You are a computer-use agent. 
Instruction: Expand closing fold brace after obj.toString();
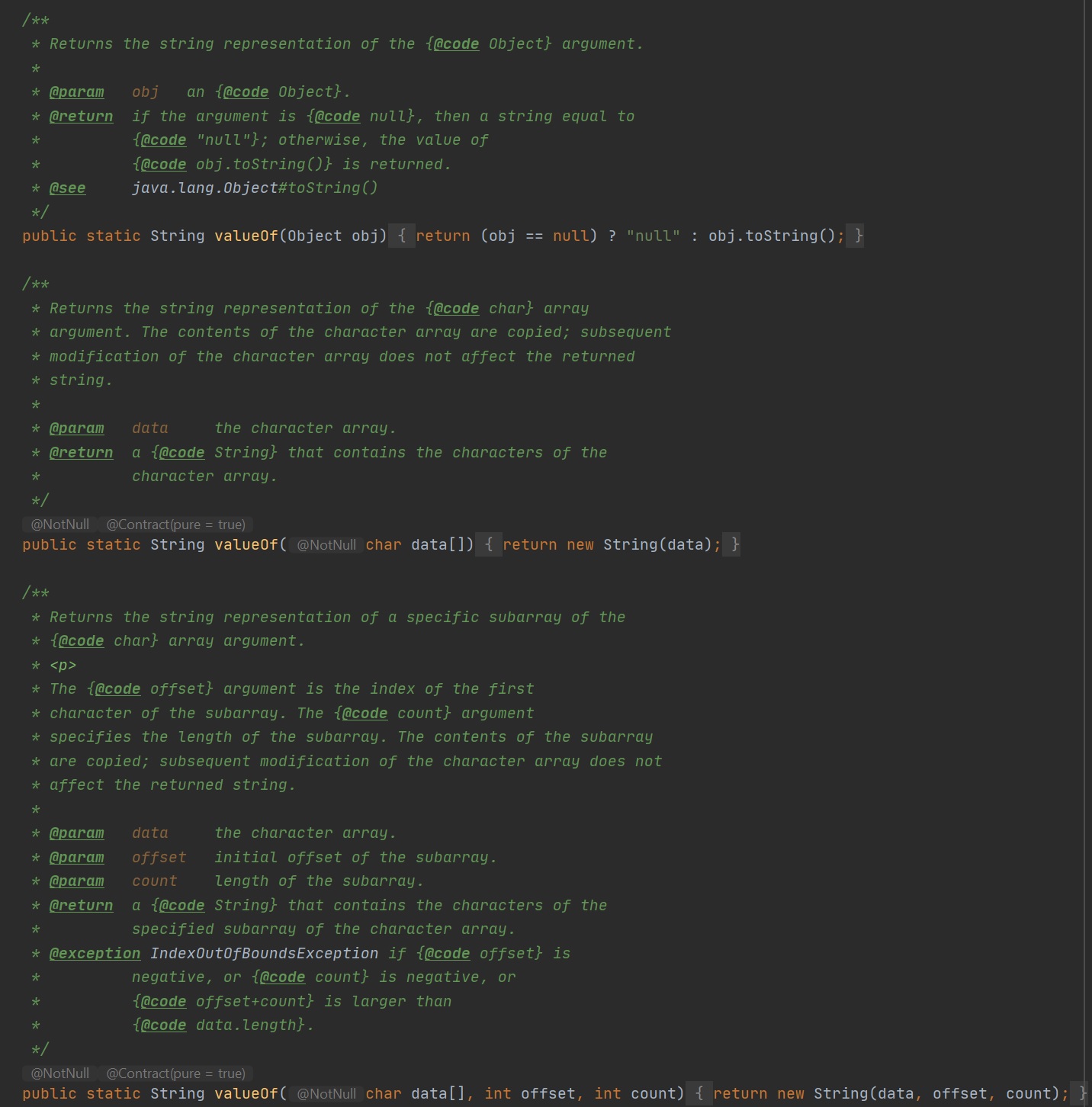[x=859, y=236]
